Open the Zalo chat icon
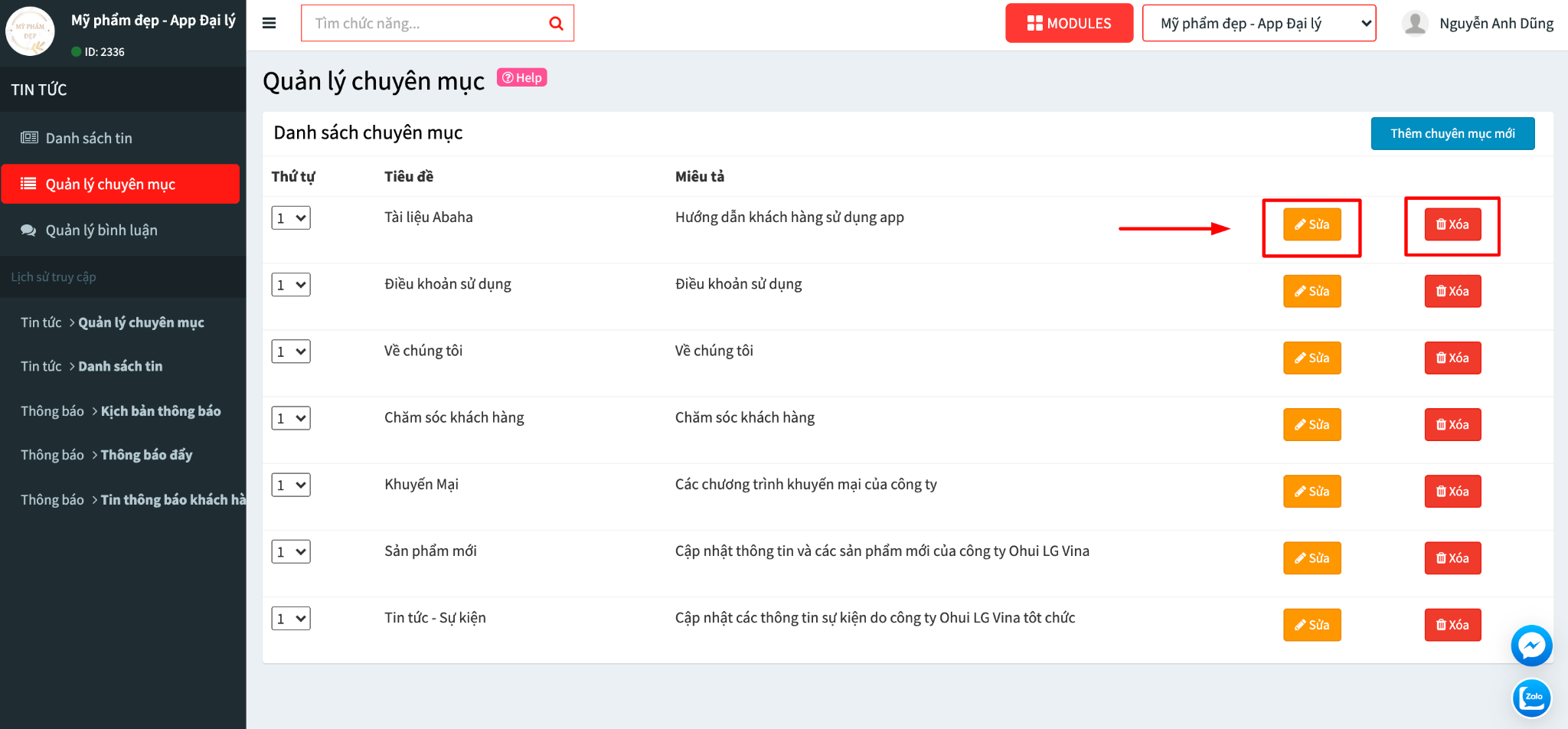This screenshot has height=729, width=1568. [x=1532, y=698]
